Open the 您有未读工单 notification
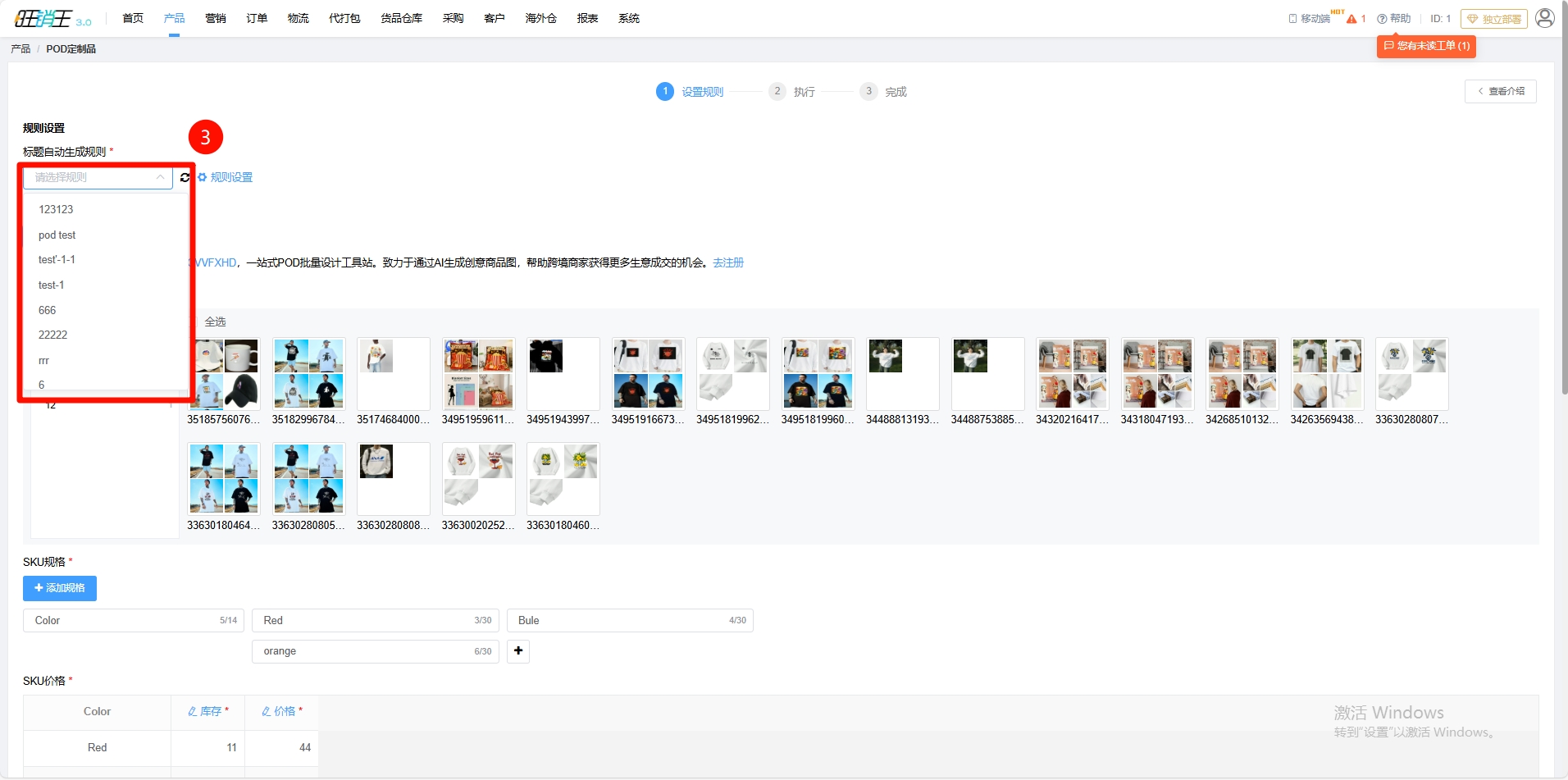This screenshot has height=780, width=1568. click(x=1426, y=46)
